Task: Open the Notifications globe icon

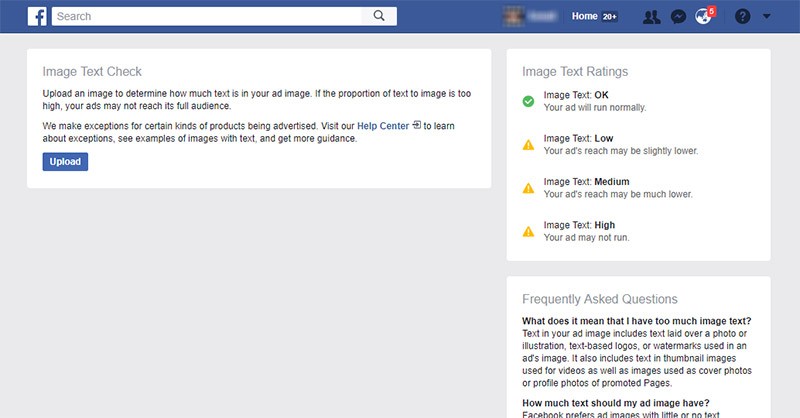Action: 703,17
